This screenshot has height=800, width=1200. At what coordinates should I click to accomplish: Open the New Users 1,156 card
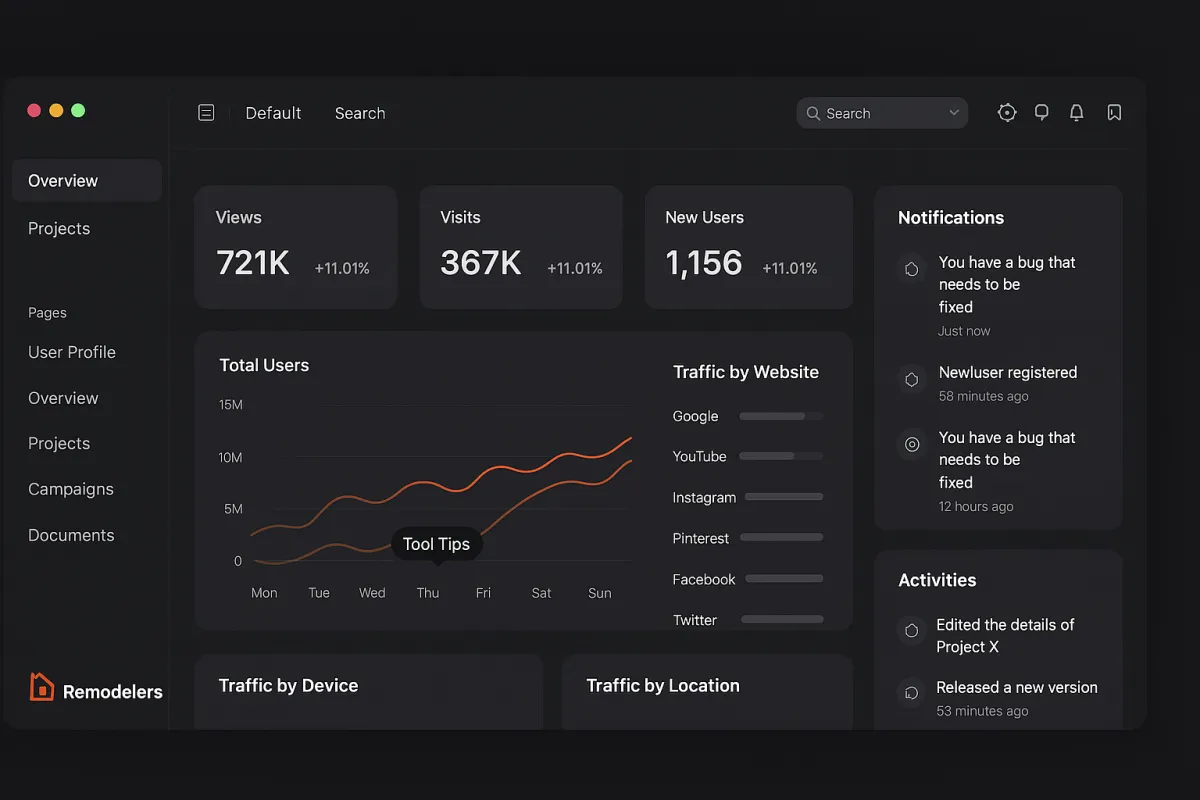coord(749,247)
